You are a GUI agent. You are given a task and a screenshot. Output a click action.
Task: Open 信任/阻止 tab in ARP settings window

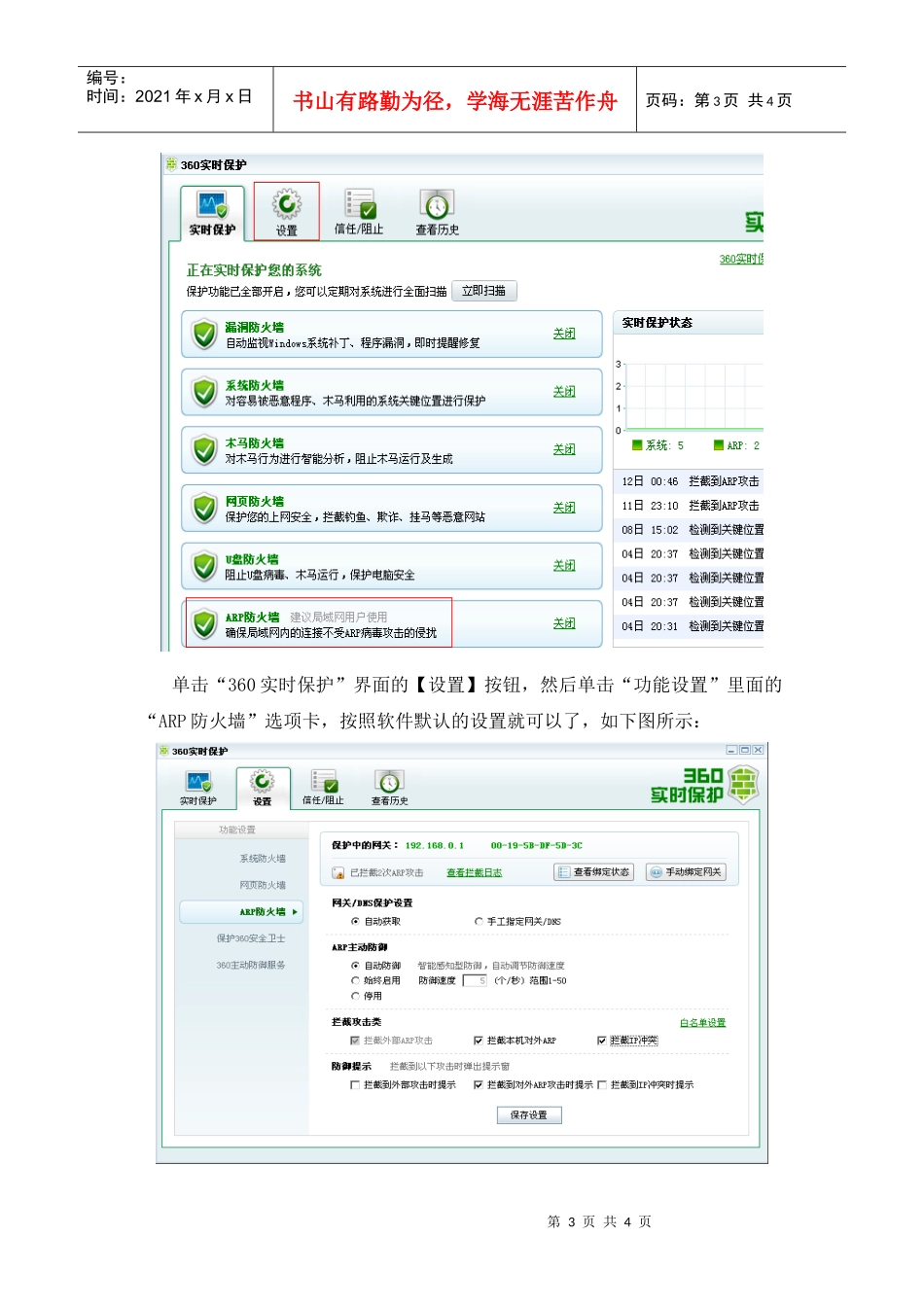(x=323, y=789)
